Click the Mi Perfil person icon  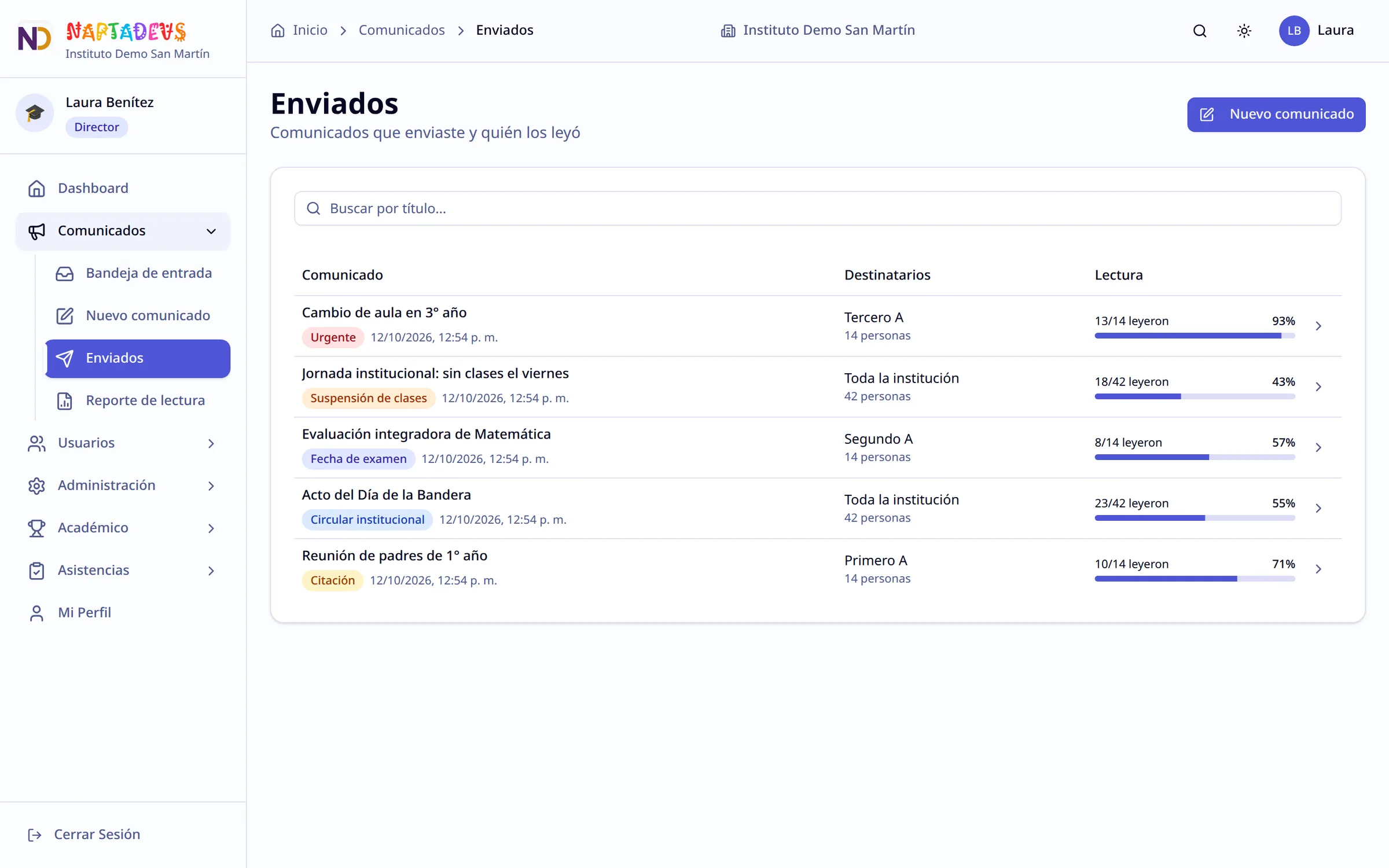[x=36, y=613]
